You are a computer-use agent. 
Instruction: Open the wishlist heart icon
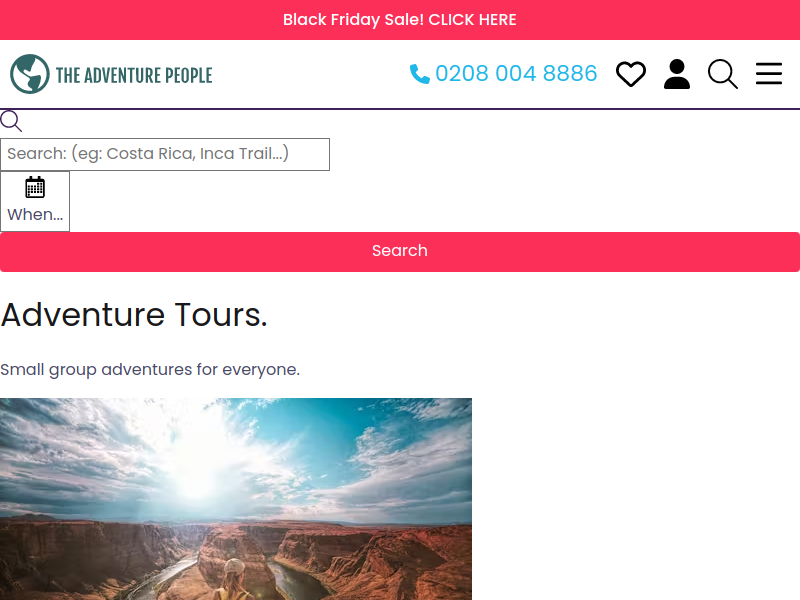631,74
